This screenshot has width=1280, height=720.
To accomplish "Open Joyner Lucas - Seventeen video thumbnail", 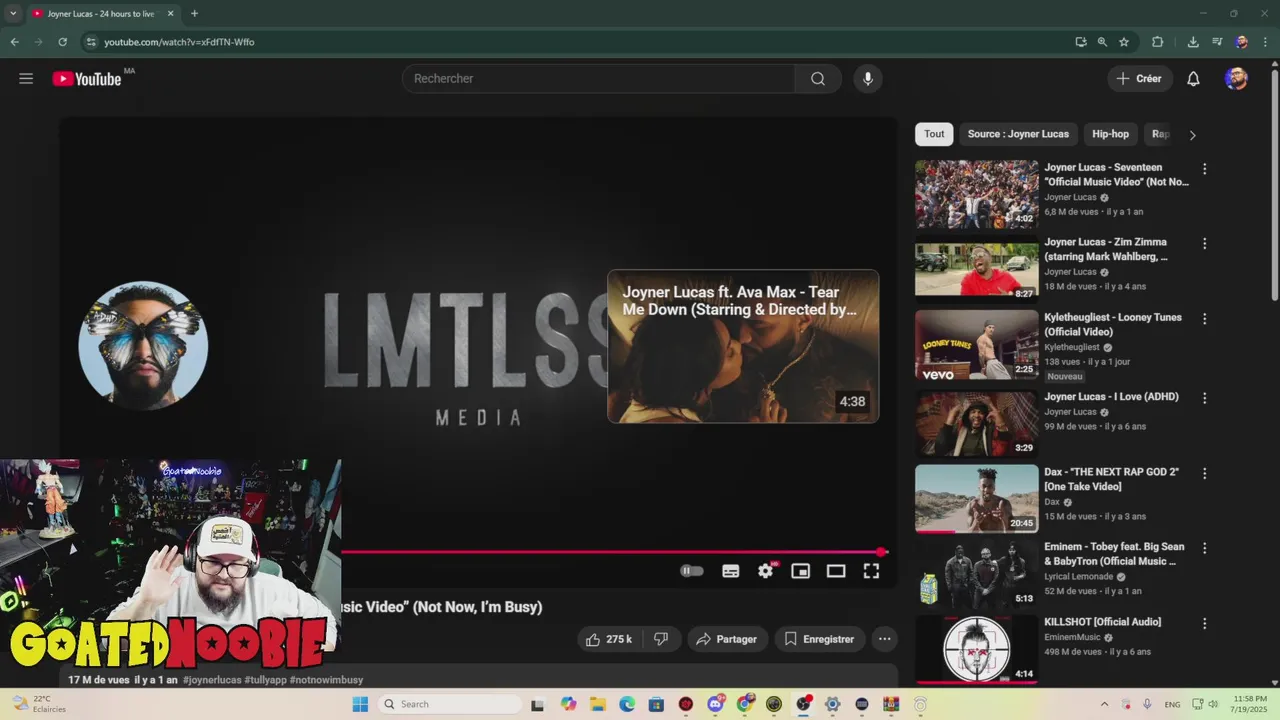I will 977,195.
